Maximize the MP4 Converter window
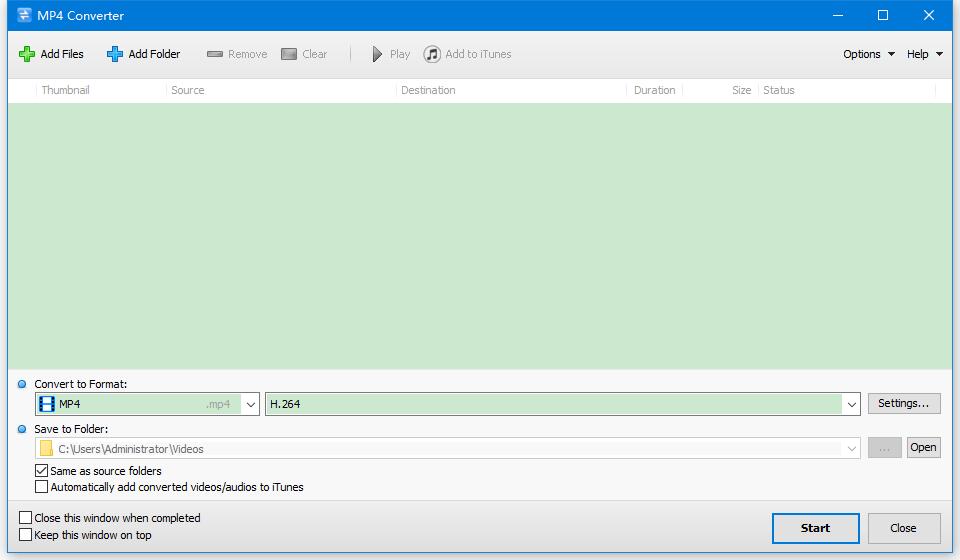960x560 pixels. [883, 15]
